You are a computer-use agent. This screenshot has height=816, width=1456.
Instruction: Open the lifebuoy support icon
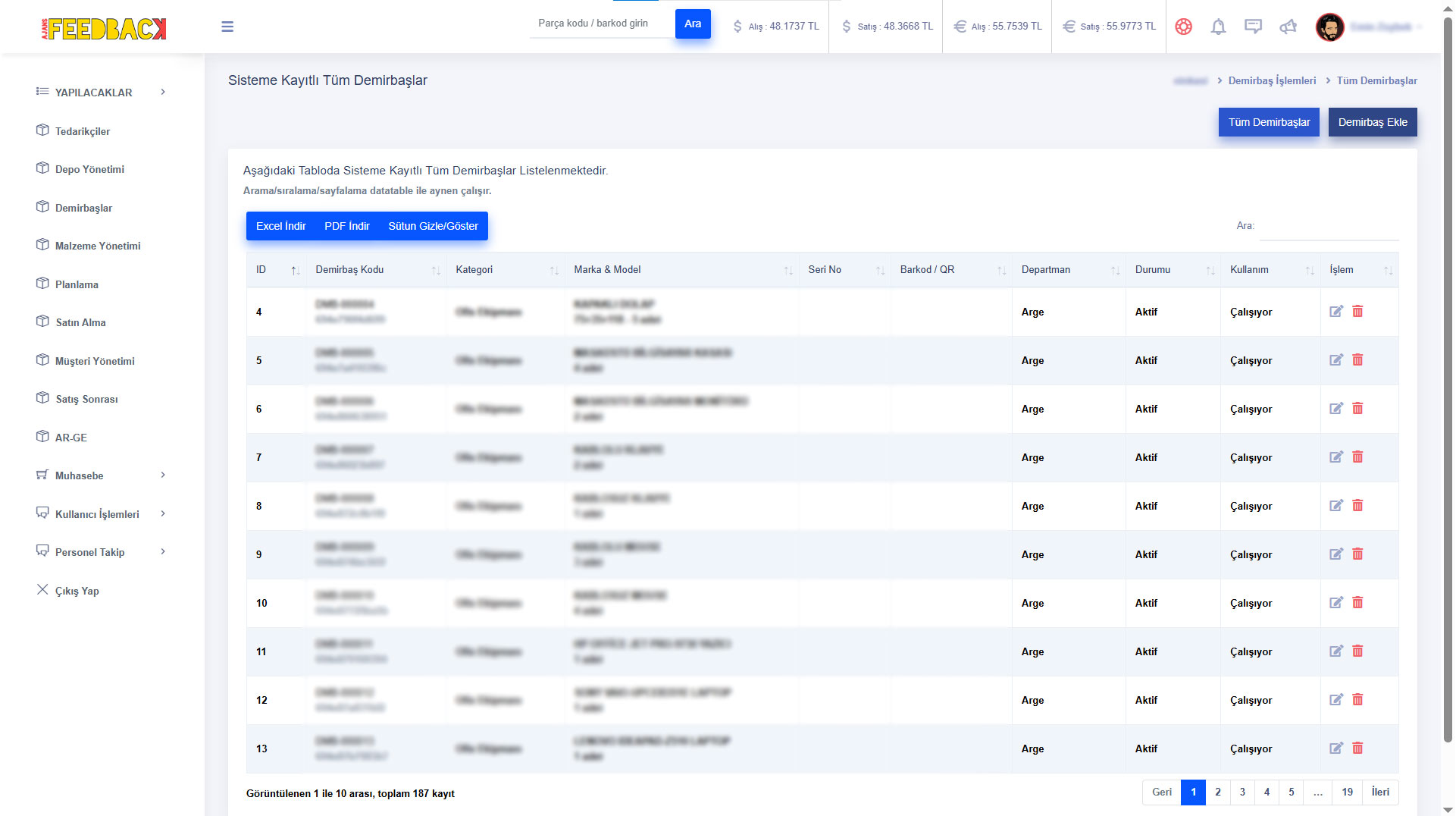(1183, 27)
